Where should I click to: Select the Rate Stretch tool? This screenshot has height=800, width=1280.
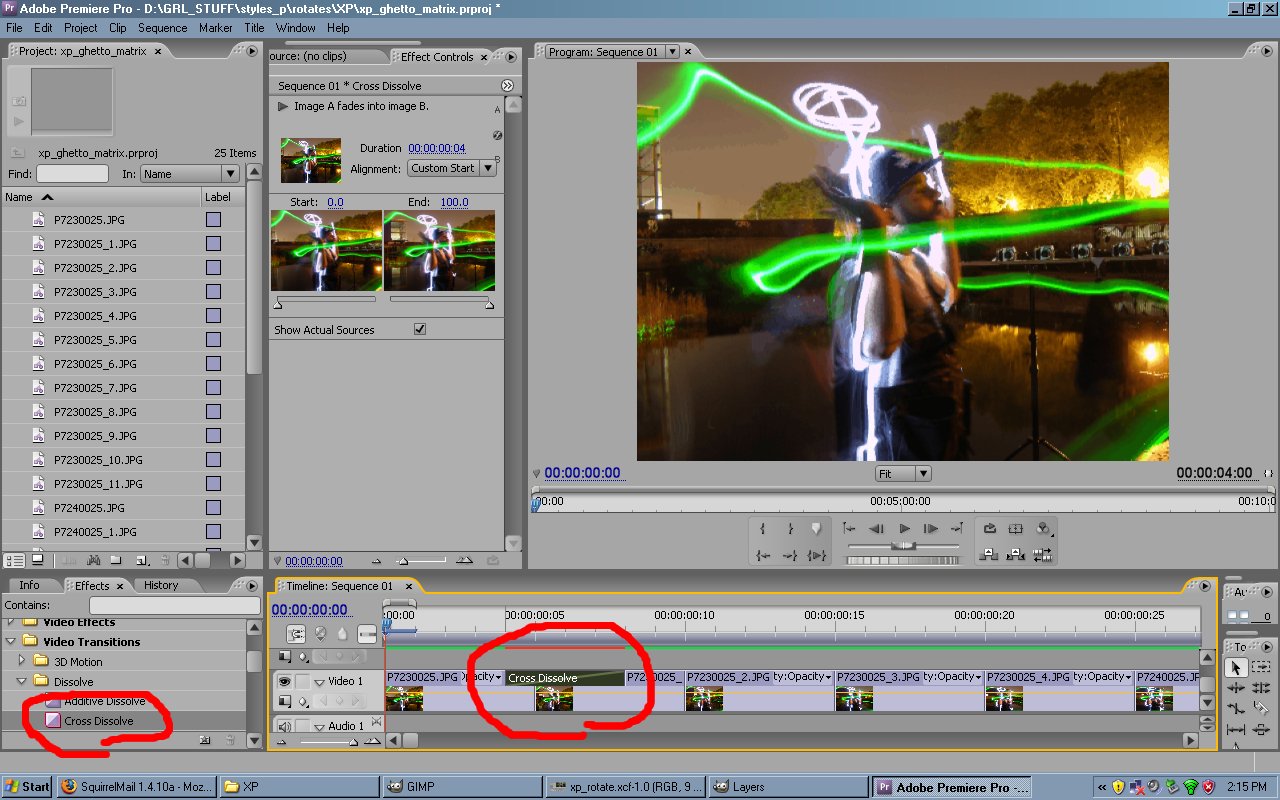coord(1237,709)
